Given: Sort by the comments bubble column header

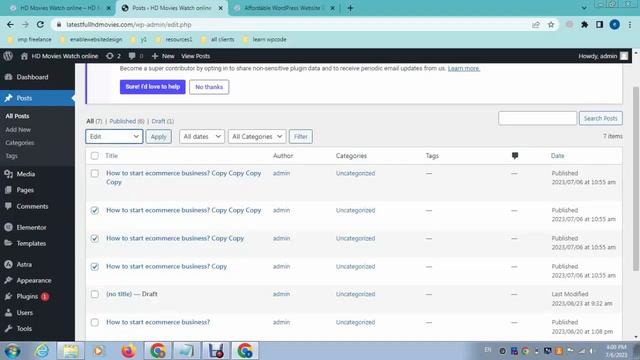Looking at the screenshot, I should click(515, 156).
